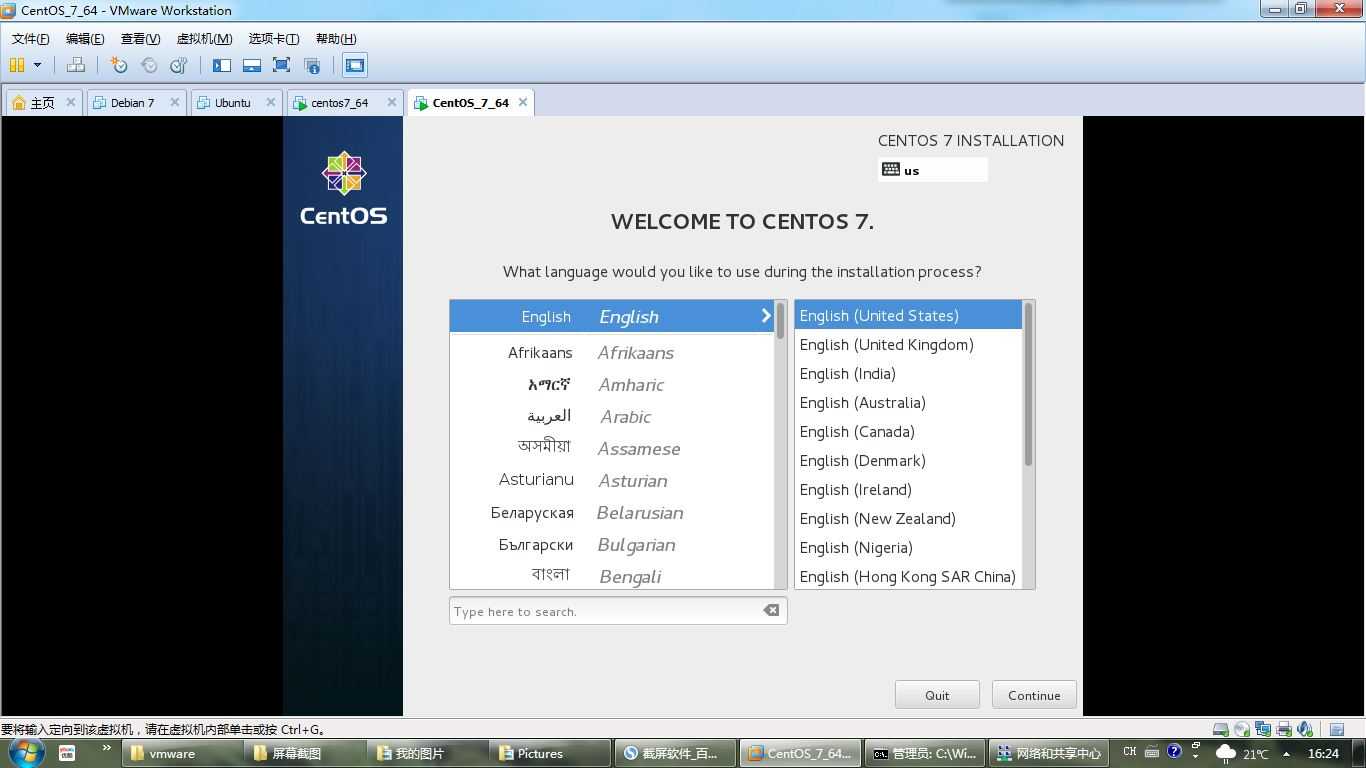Screen dimensions: 1366x768
Task: Select Amharic in the language list
Action: click(x=611, y=384)
